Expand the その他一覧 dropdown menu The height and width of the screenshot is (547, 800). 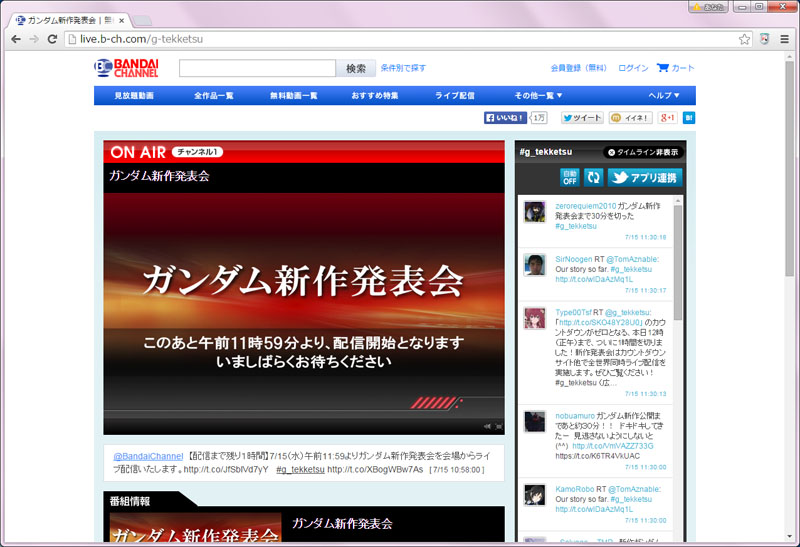click(541, 95)
